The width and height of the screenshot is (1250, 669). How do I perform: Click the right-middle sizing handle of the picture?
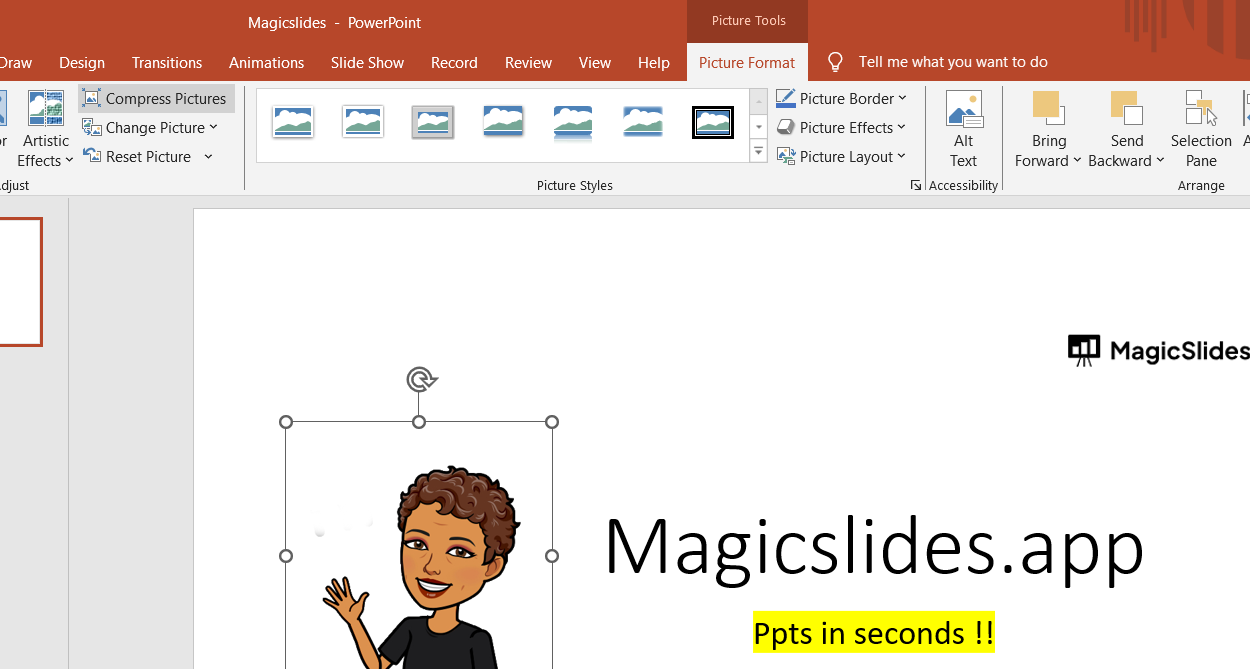[x=552, y=555]
